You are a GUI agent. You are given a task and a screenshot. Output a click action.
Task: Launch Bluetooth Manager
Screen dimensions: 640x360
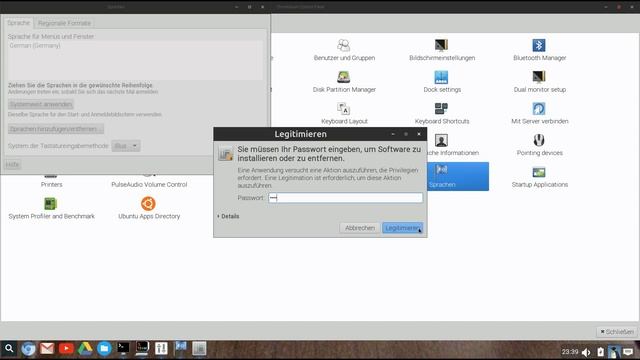click(x=539, y=50)
